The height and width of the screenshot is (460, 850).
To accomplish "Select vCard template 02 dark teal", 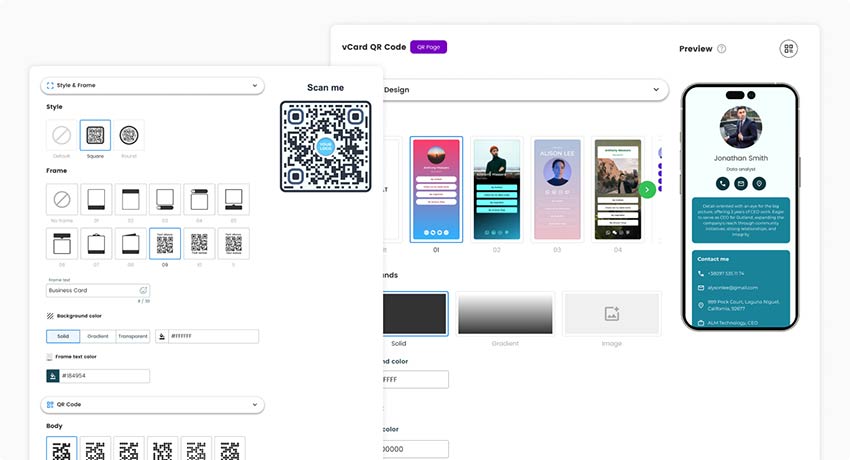I will (x=497, y=189).
